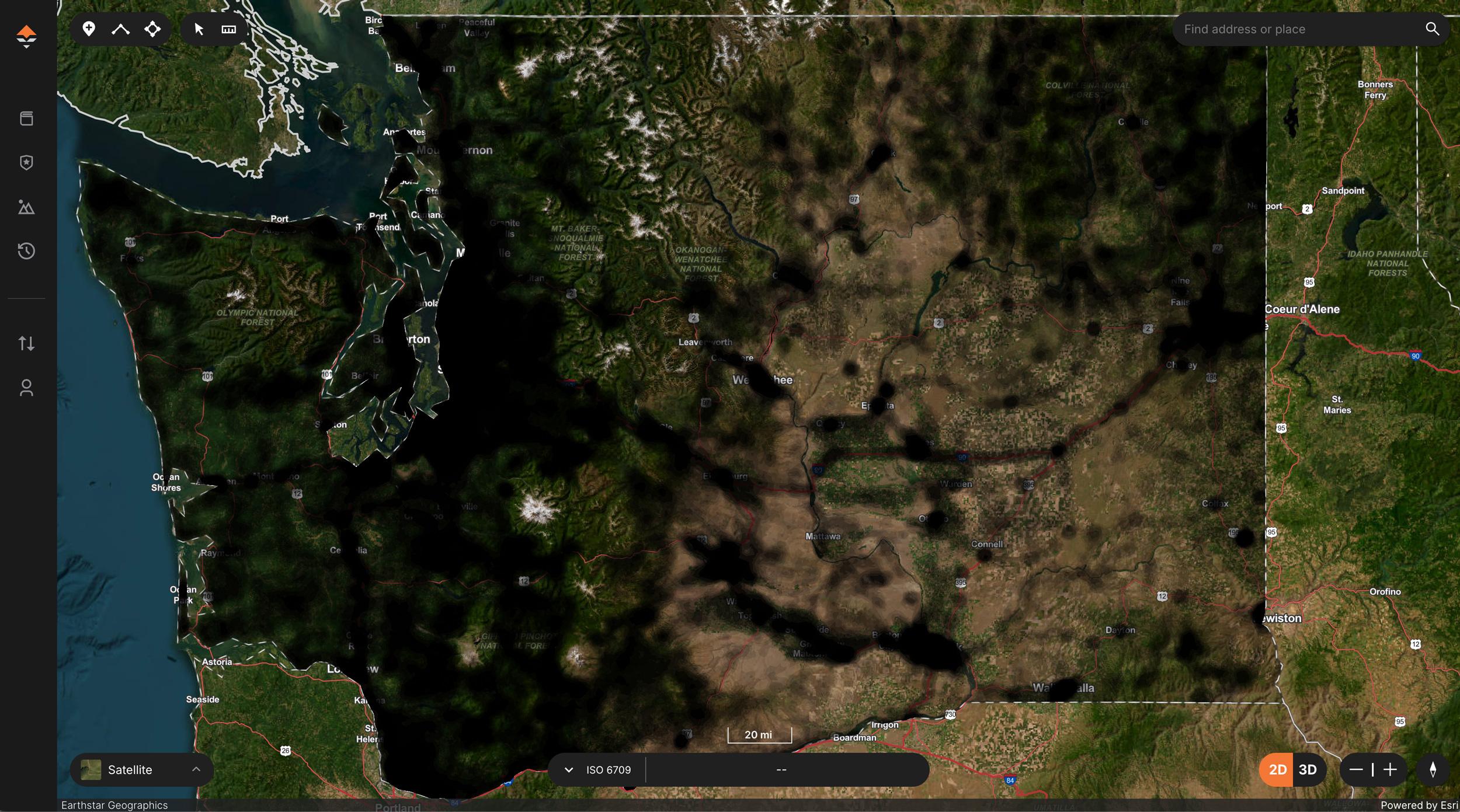Select the Waypoint marker tool

click(x=90, y=29)
